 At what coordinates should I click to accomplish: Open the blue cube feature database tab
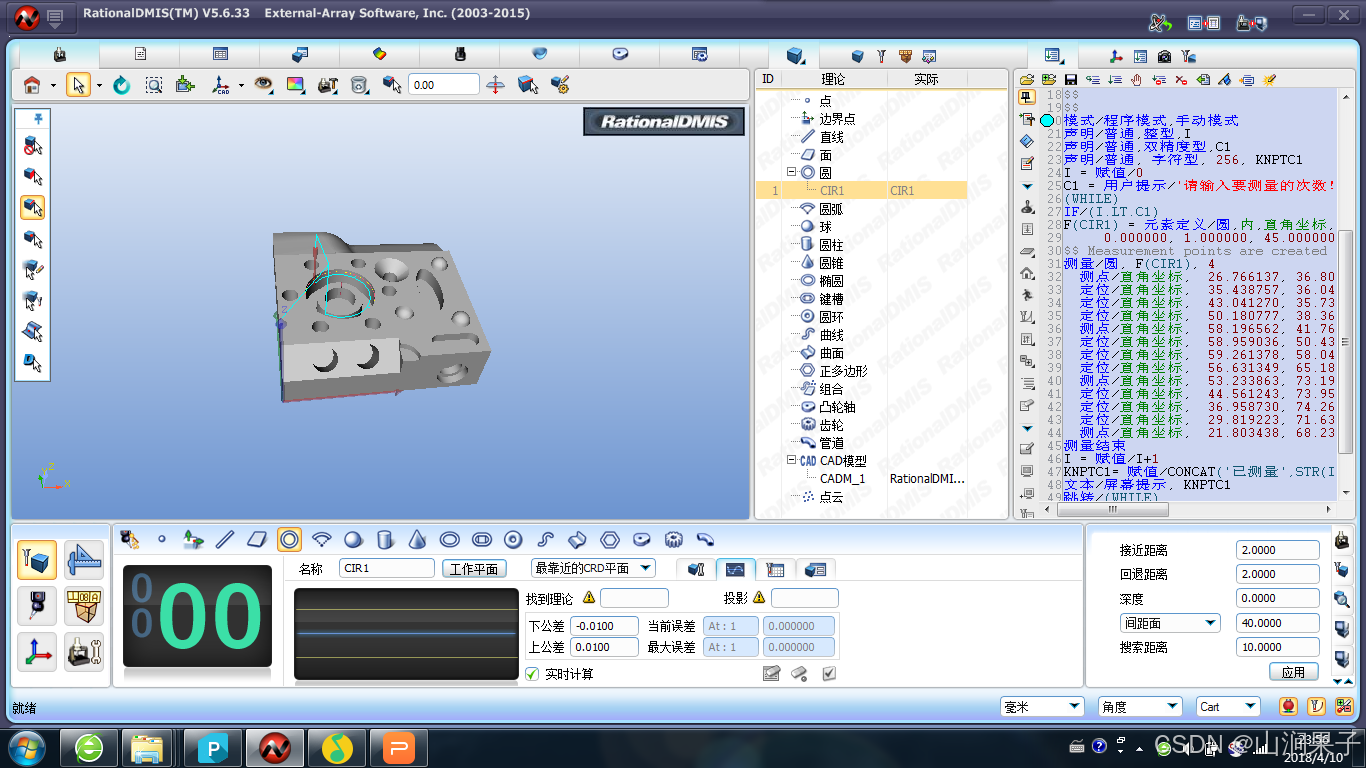(x=795, y=55)
